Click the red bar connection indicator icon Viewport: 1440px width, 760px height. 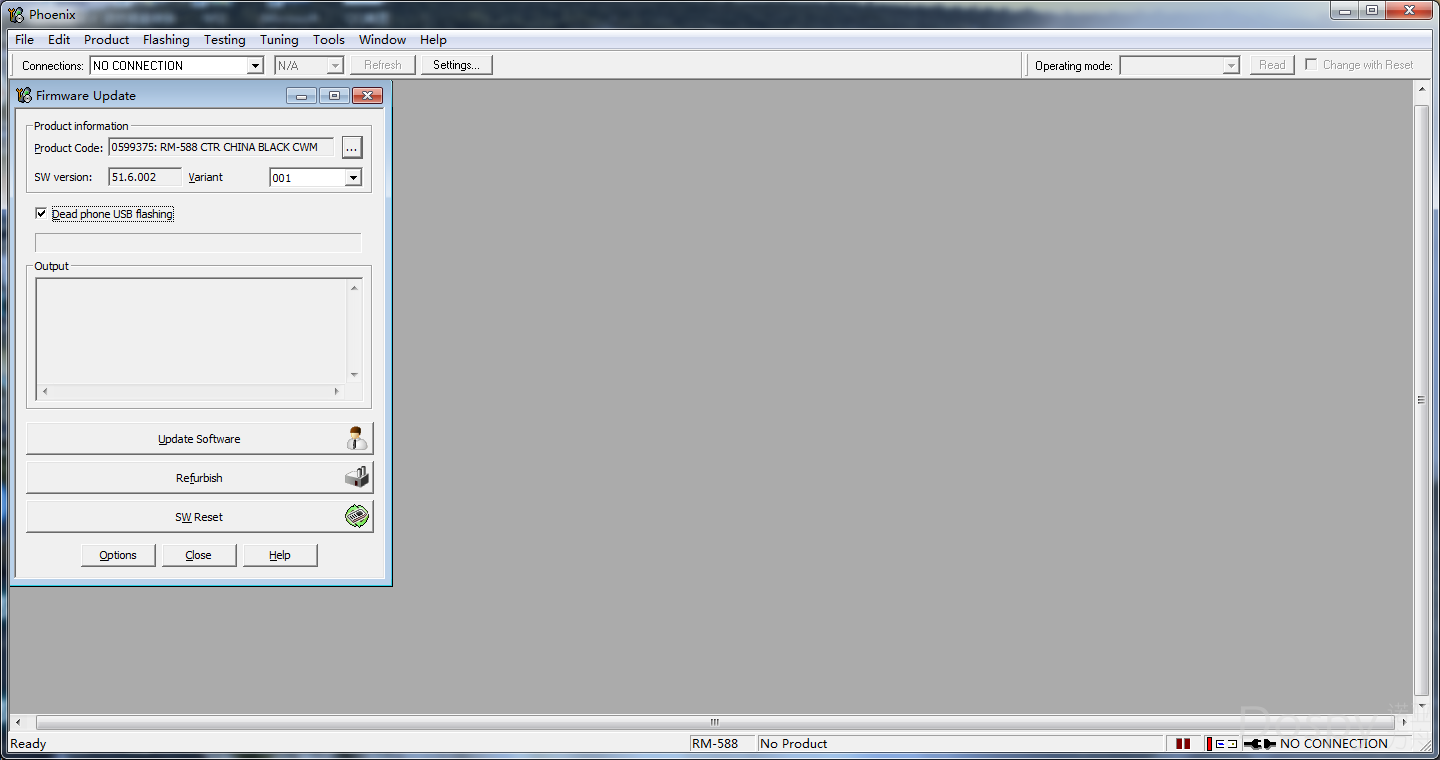[x=1209, y=743]
